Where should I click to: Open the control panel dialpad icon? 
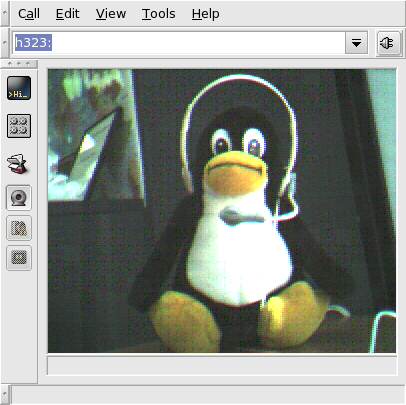pos(19,126)
